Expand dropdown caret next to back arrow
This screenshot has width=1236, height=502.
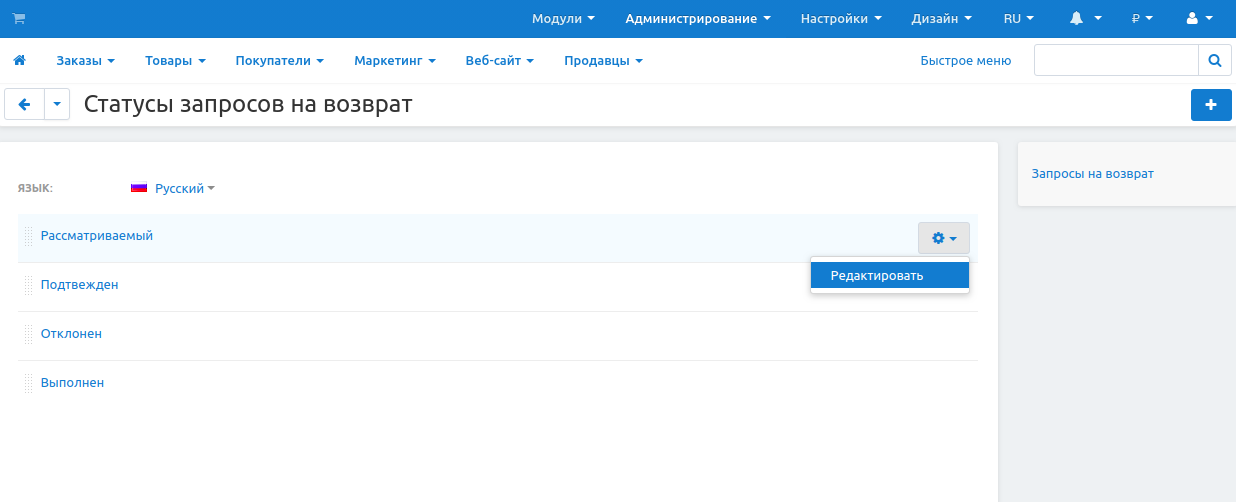tap(57, 105)
